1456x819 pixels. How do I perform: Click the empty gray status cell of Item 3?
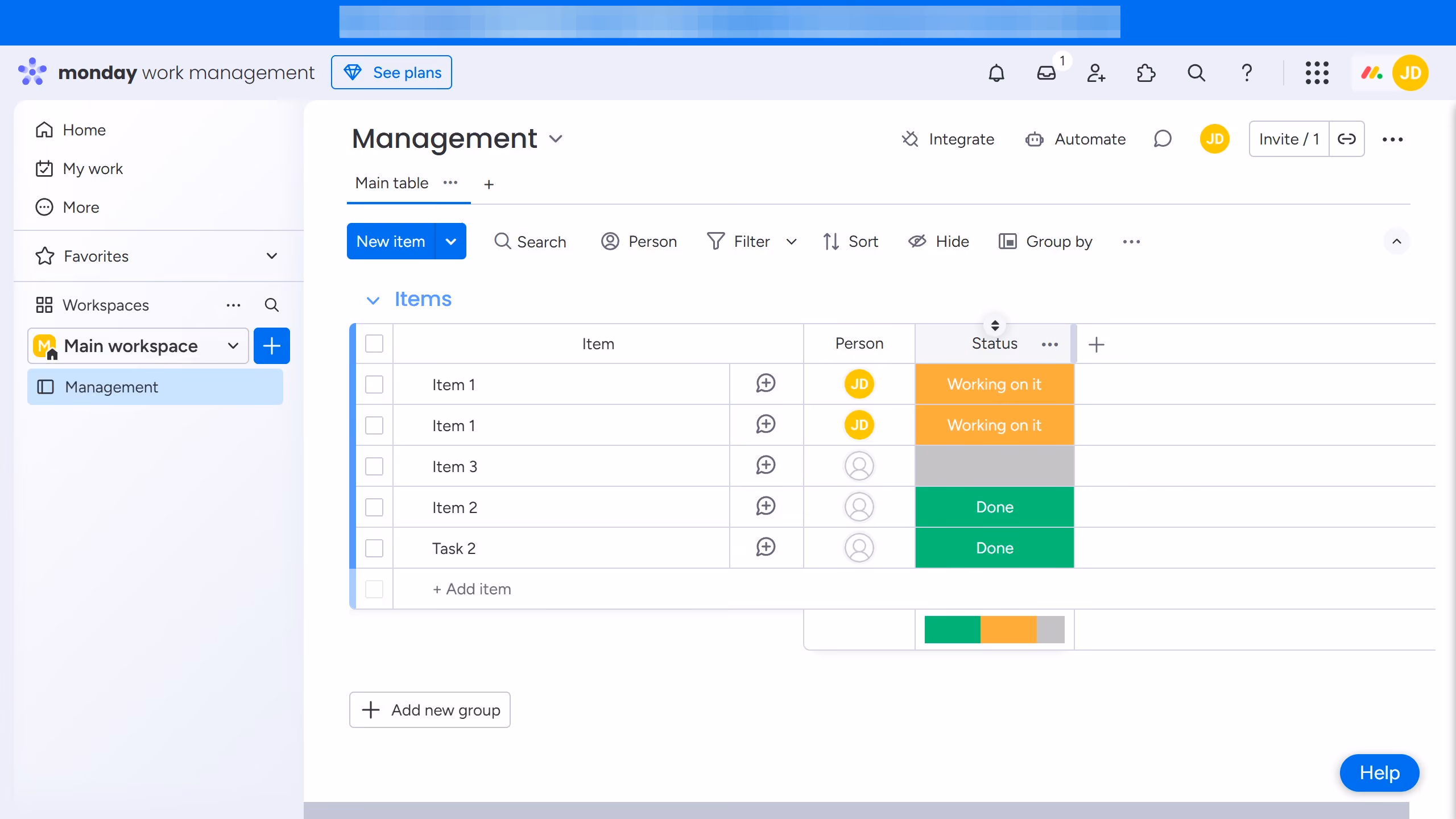[x=995, y=466]
